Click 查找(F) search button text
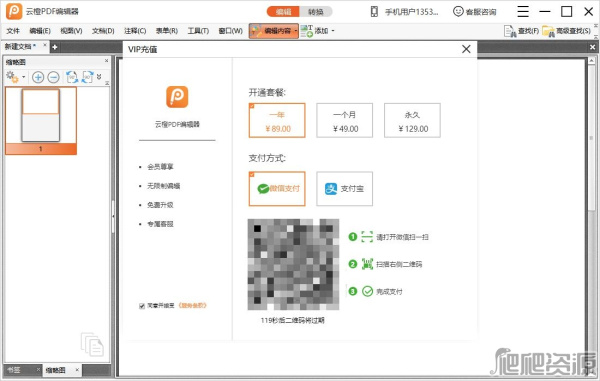Screen dimensions: 600x381 pyautogui.click(x=528, y=31)
